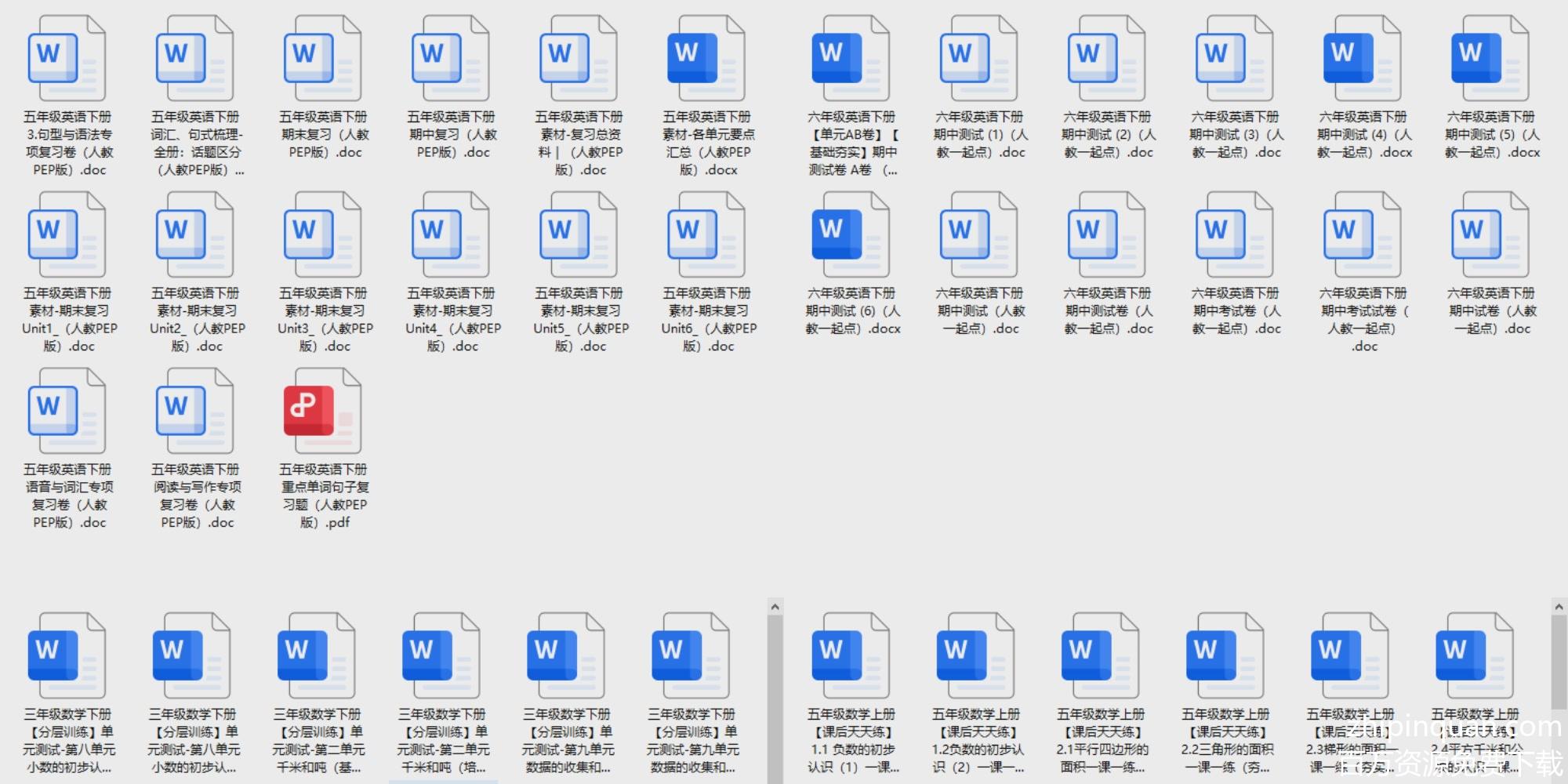The height and width of the screenshot is (784, 1568).
Task: Open the 重点单词句子复习题 PDF file
Action: tap(323, 449)
